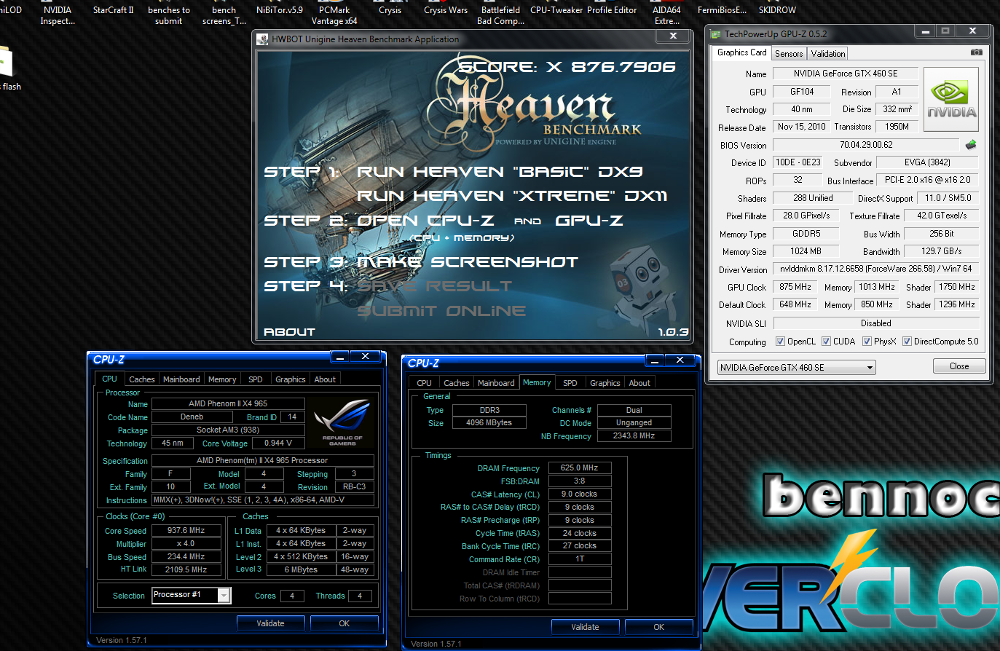This screenshot has height=651, width=1000.
Task: Click the Heaven Benchmark title bar icon
Action: 262,39
